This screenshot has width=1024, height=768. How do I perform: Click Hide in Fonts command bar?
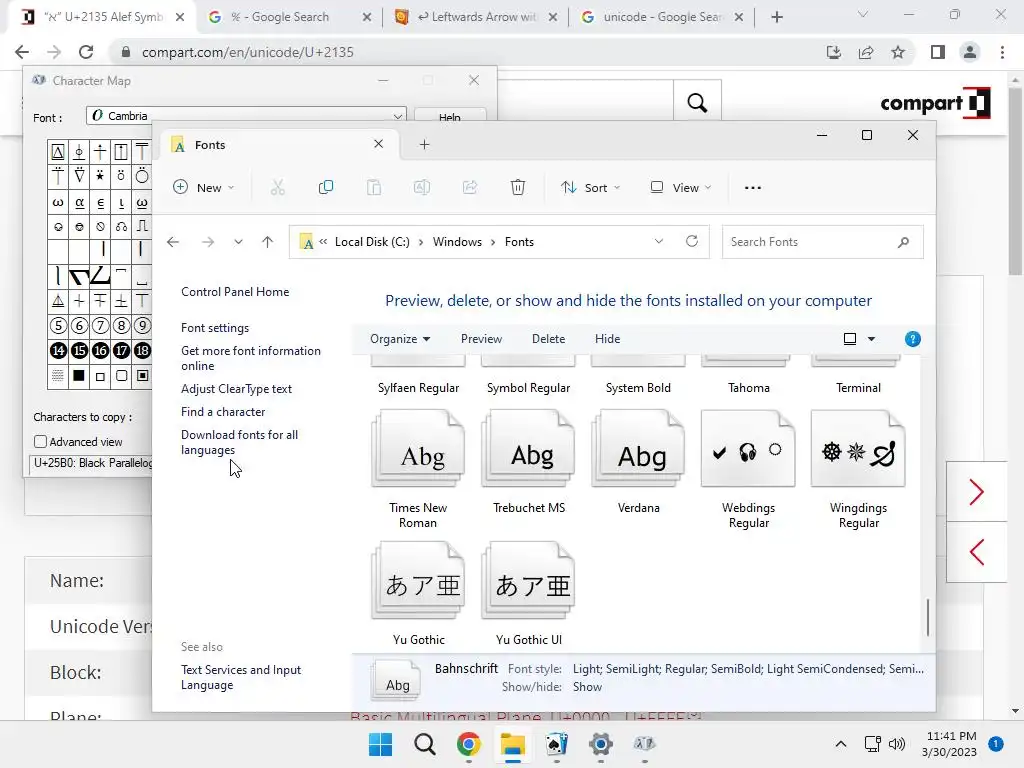pos(607,339)
